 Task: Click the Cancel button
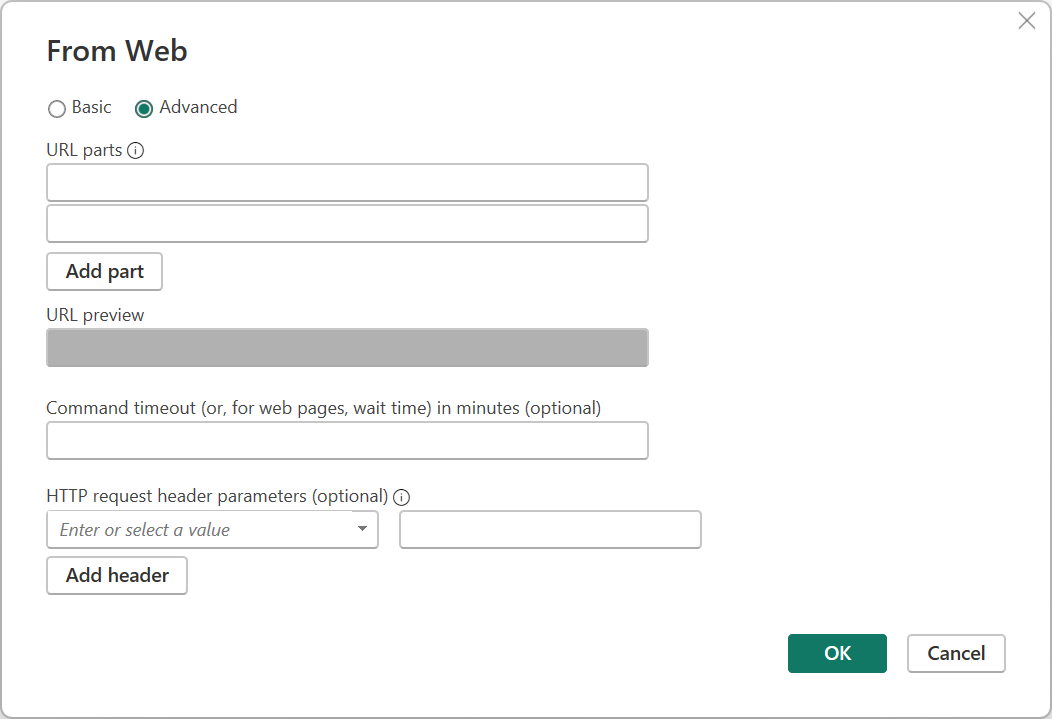tap(955, 653)
